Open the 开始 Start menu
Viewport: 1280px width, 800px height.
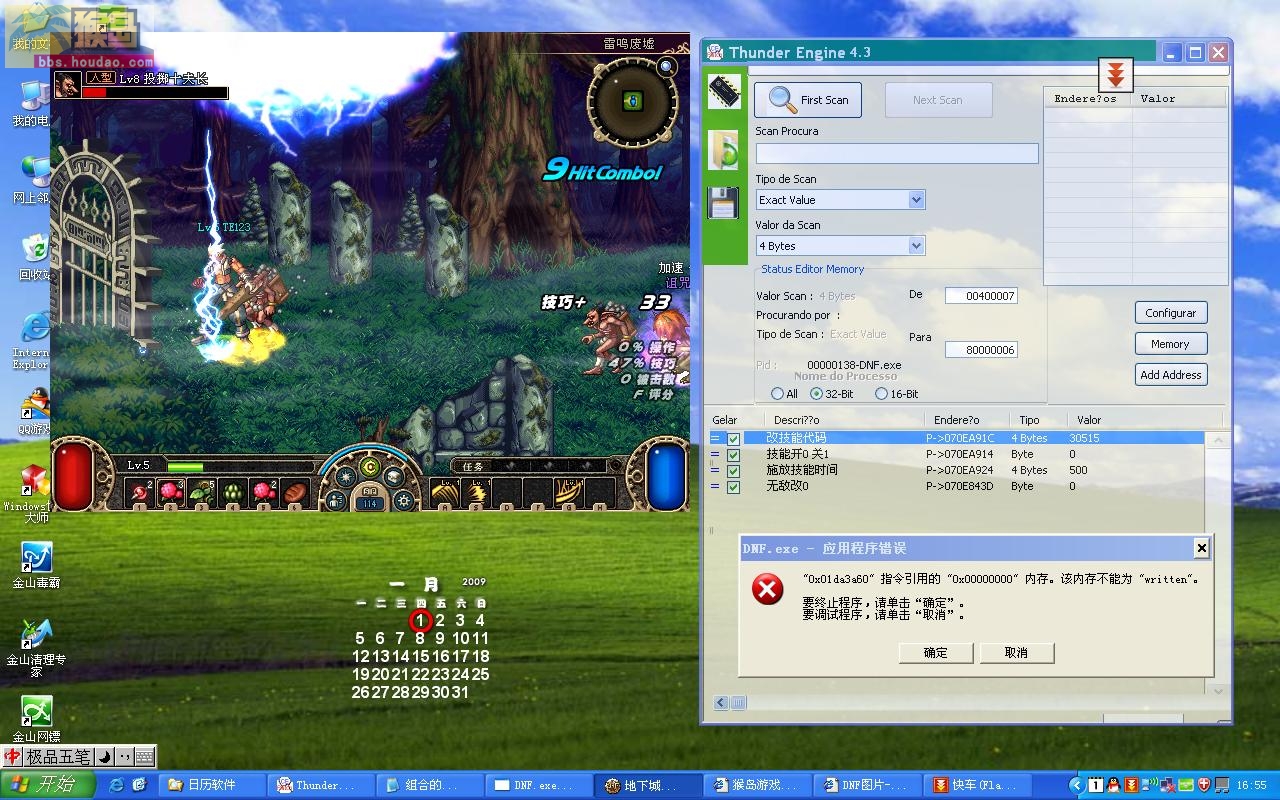click(48, 785)
